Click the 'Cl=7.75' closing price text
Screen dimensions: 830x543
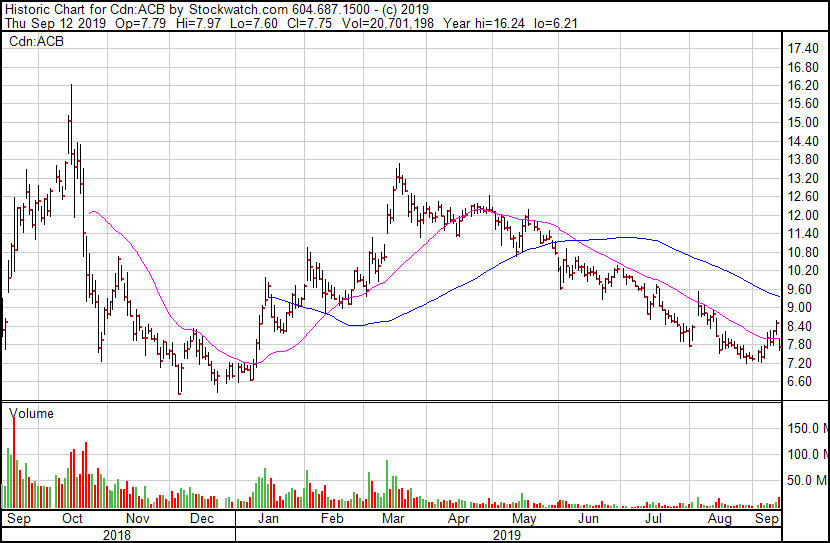tap(310, 23)
